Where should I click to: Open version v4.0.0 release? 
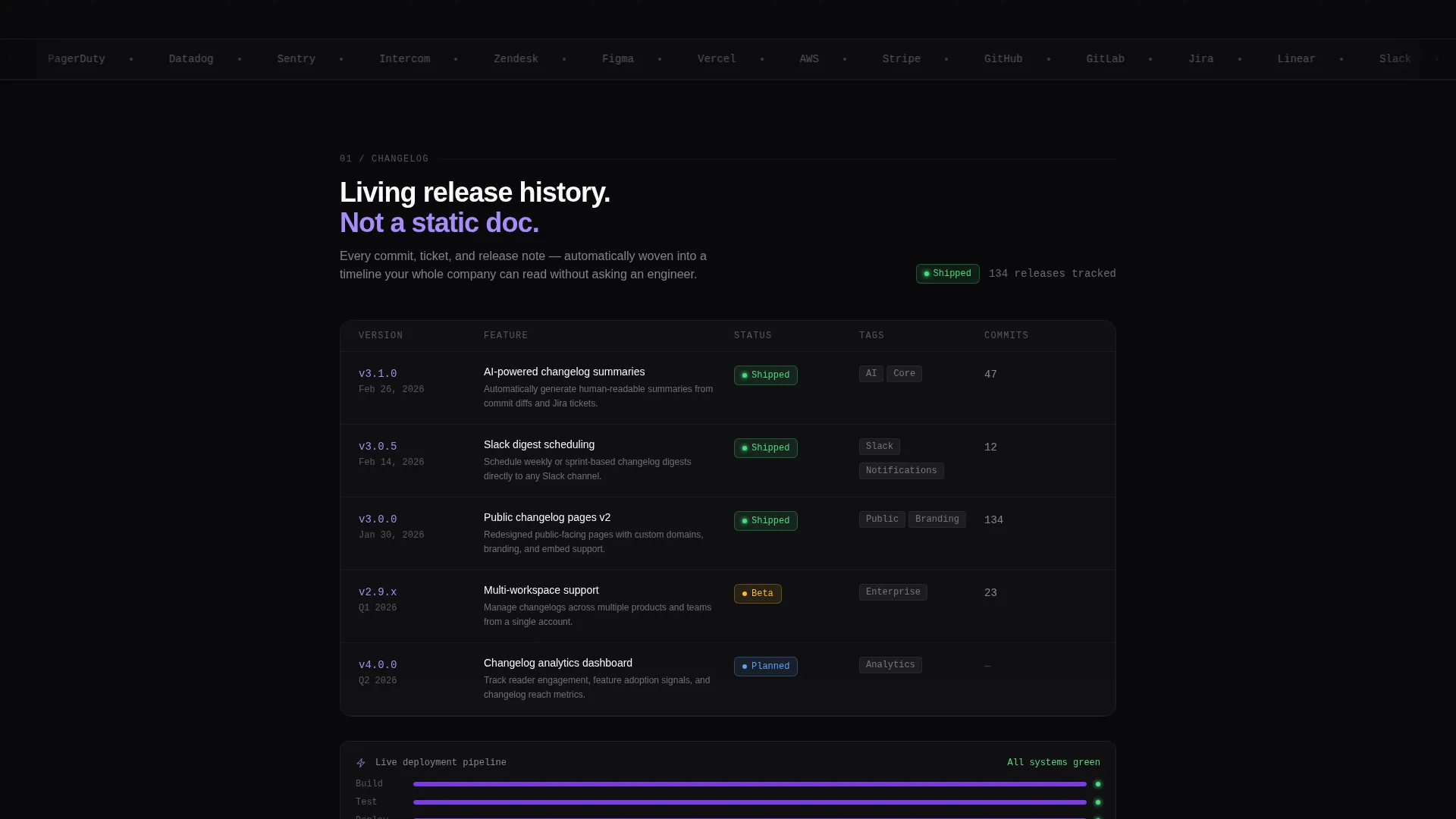pos(378,665)
